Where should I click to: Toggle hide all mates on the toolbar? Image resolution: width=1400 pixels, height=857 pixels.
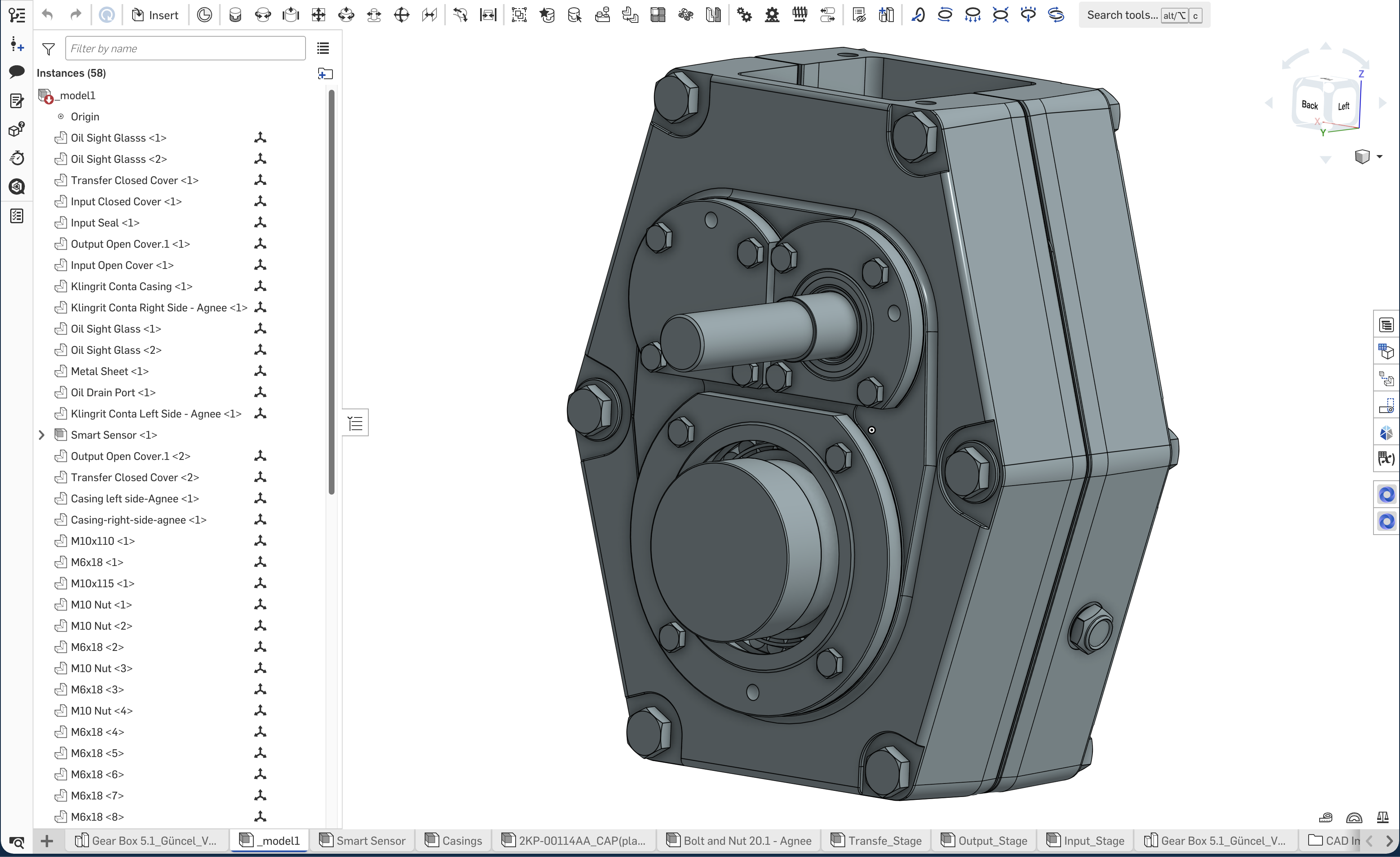tap(859, 15)
